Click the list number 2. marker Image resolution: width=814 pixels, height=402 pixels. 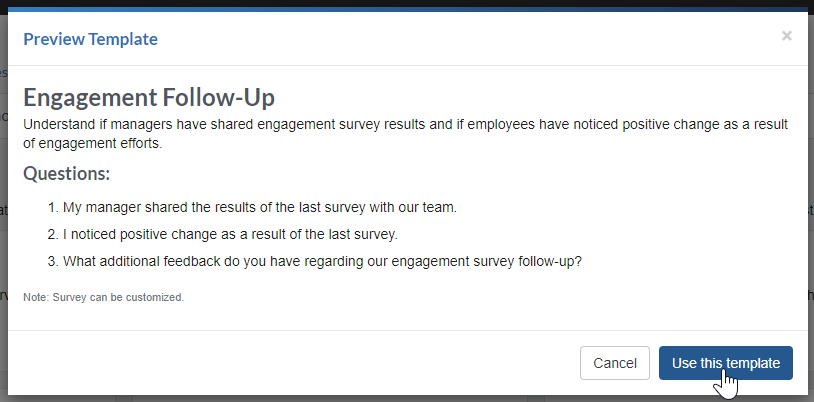coord(53,234)
